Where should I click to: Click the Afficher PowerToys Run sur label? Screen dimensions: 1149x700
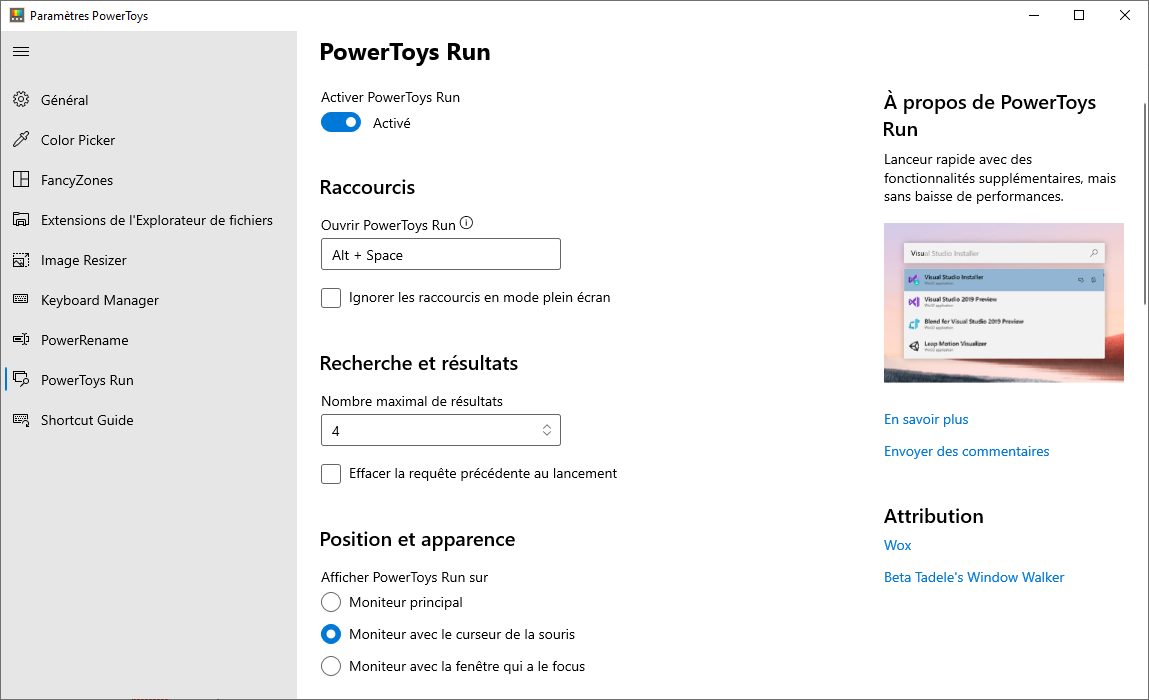tap(404, 577)
